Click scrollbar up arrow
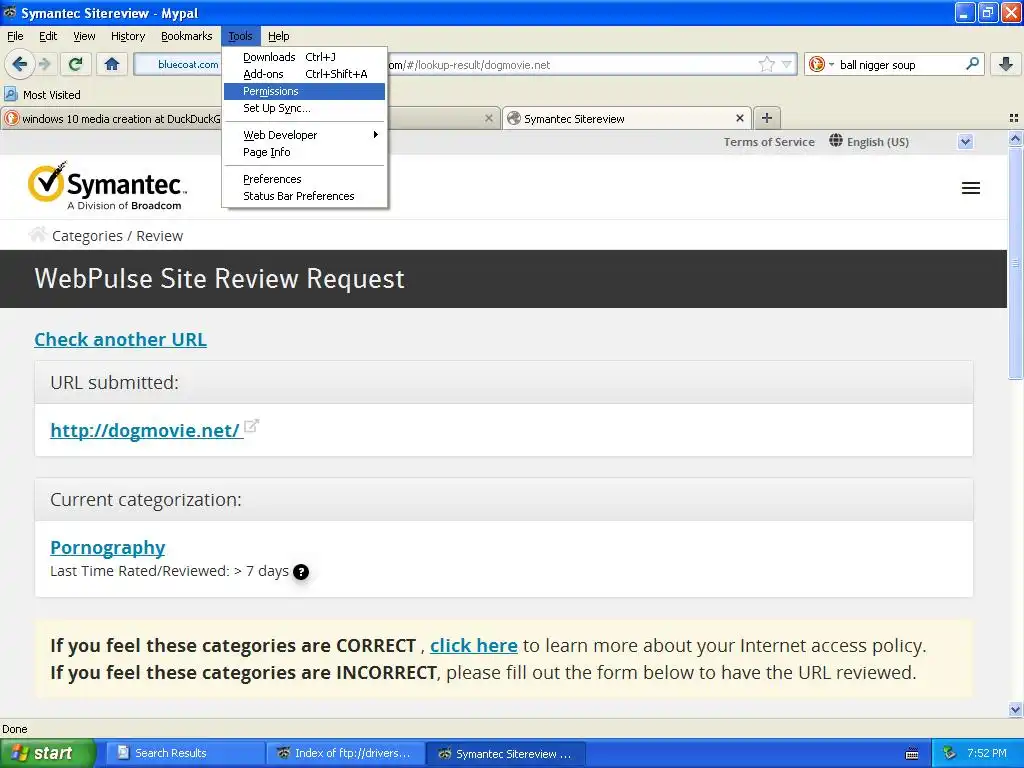The height and width of the screenshot is (768, 1024). click(x=1015, y=138)
